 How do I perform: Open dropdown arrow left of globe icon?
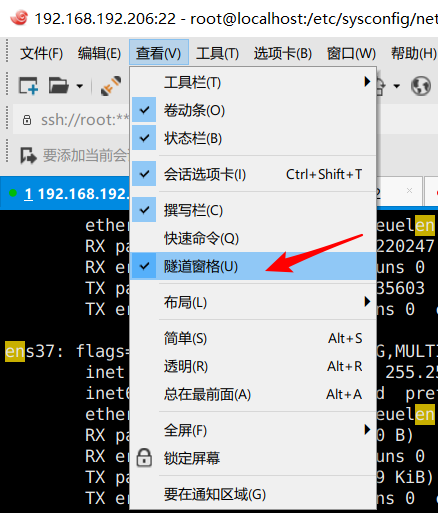[396, 86]
